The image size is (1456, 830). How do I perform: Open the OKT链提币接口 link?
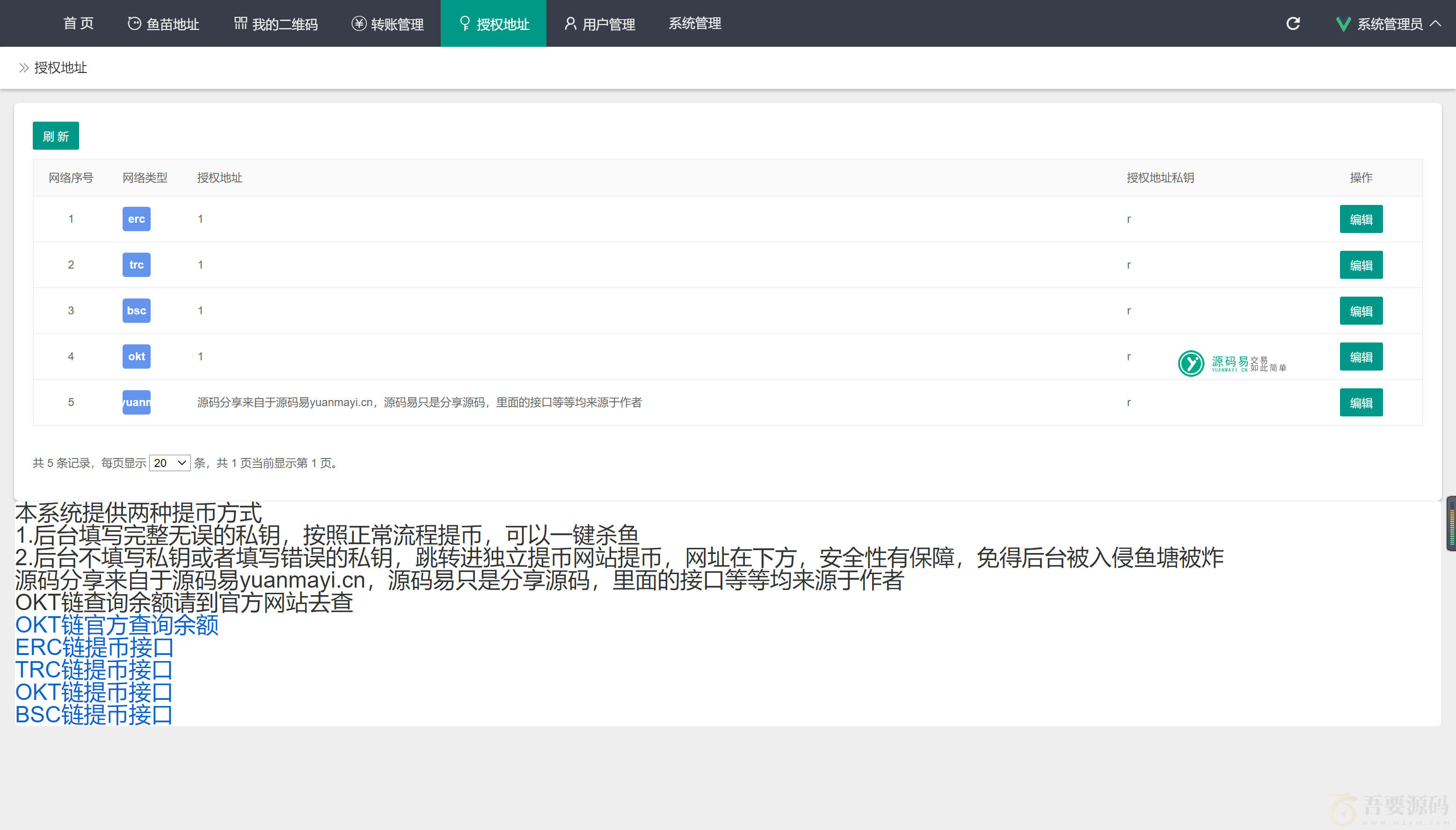point(94,692)
